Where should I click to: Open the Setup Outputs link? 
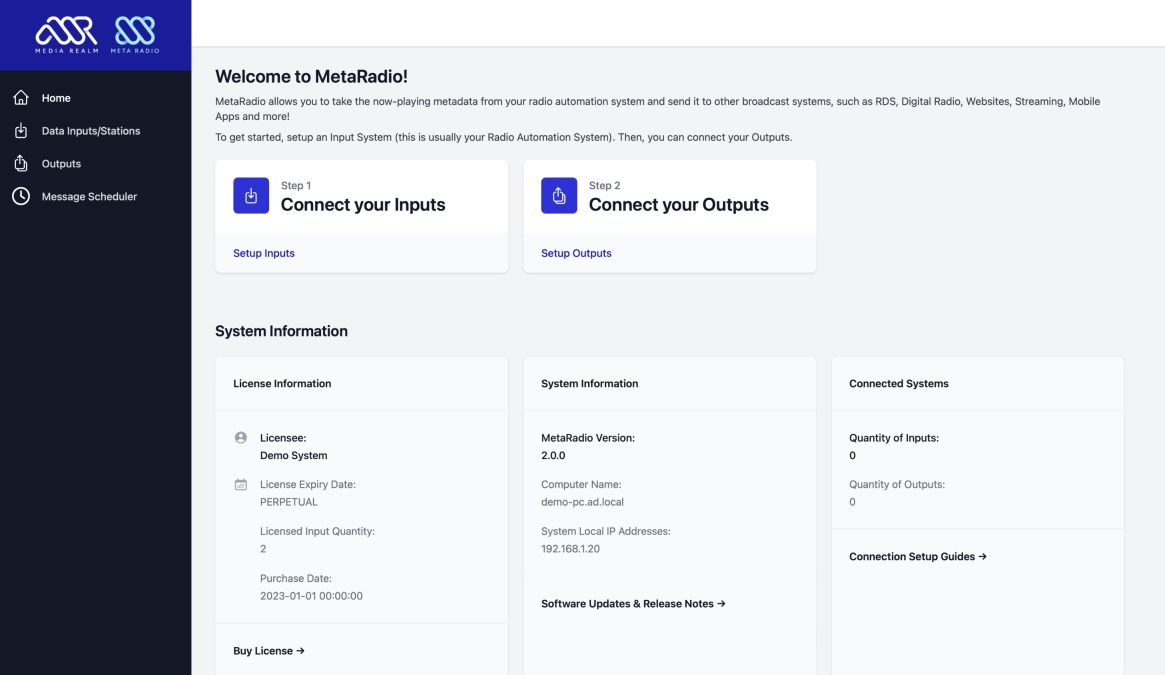click(x=575, y=252)
